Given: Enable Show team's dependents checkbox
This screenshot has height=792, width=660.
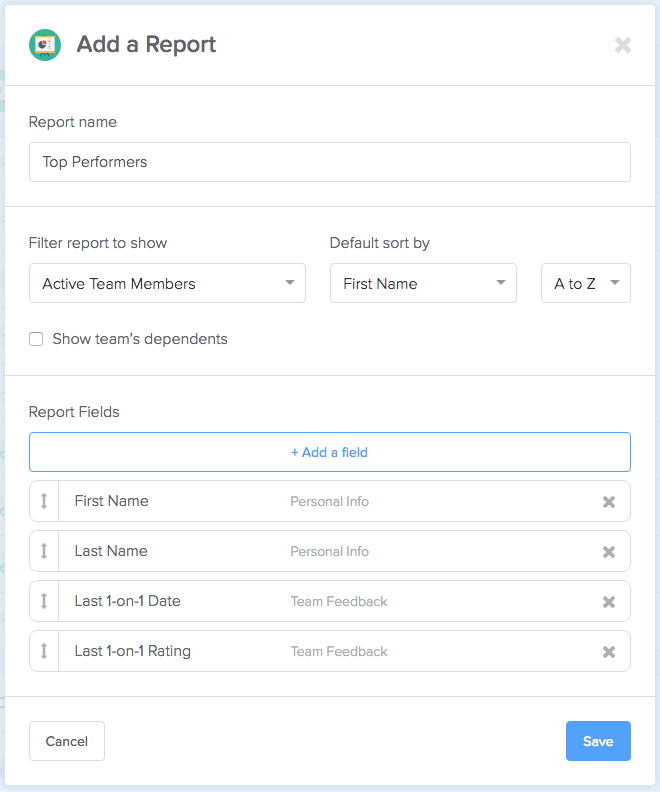Looking at the screenshot, I should (x=36, y=339).
